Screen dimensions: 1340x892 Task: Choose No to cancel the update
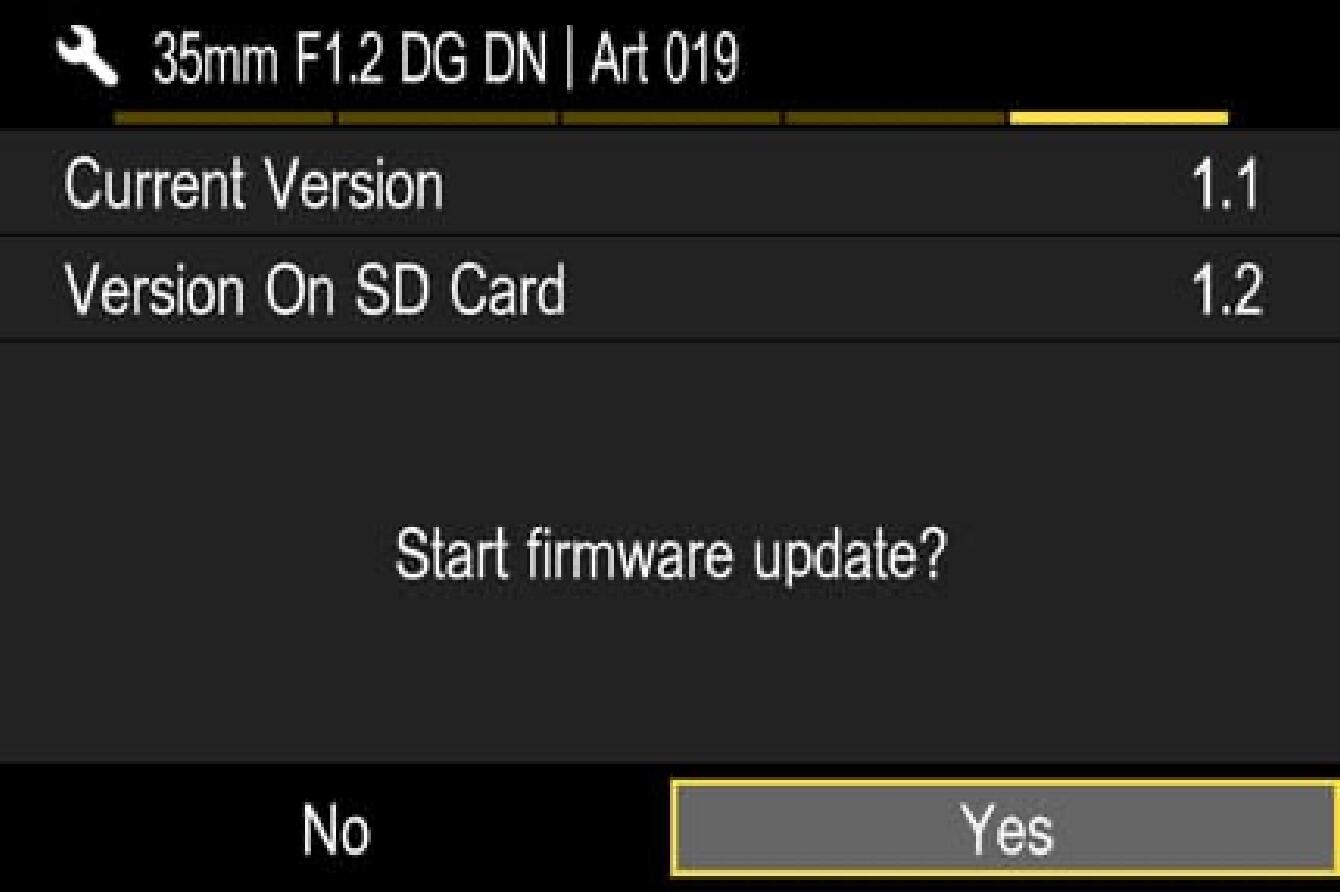coord(335,831)
